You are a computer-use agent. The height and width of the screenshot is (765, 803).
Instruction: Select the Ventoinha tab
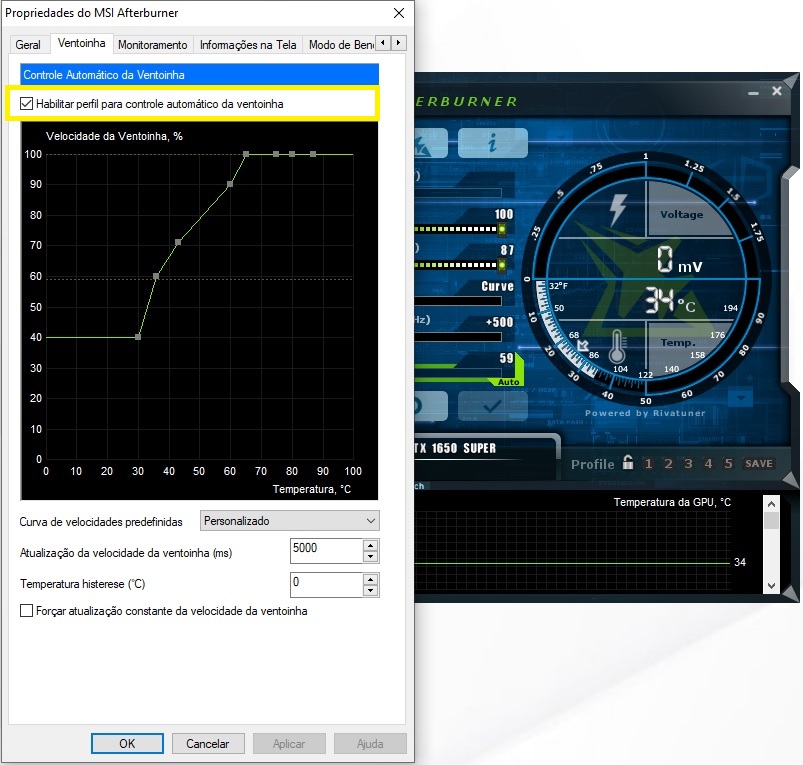click(81, 43)
